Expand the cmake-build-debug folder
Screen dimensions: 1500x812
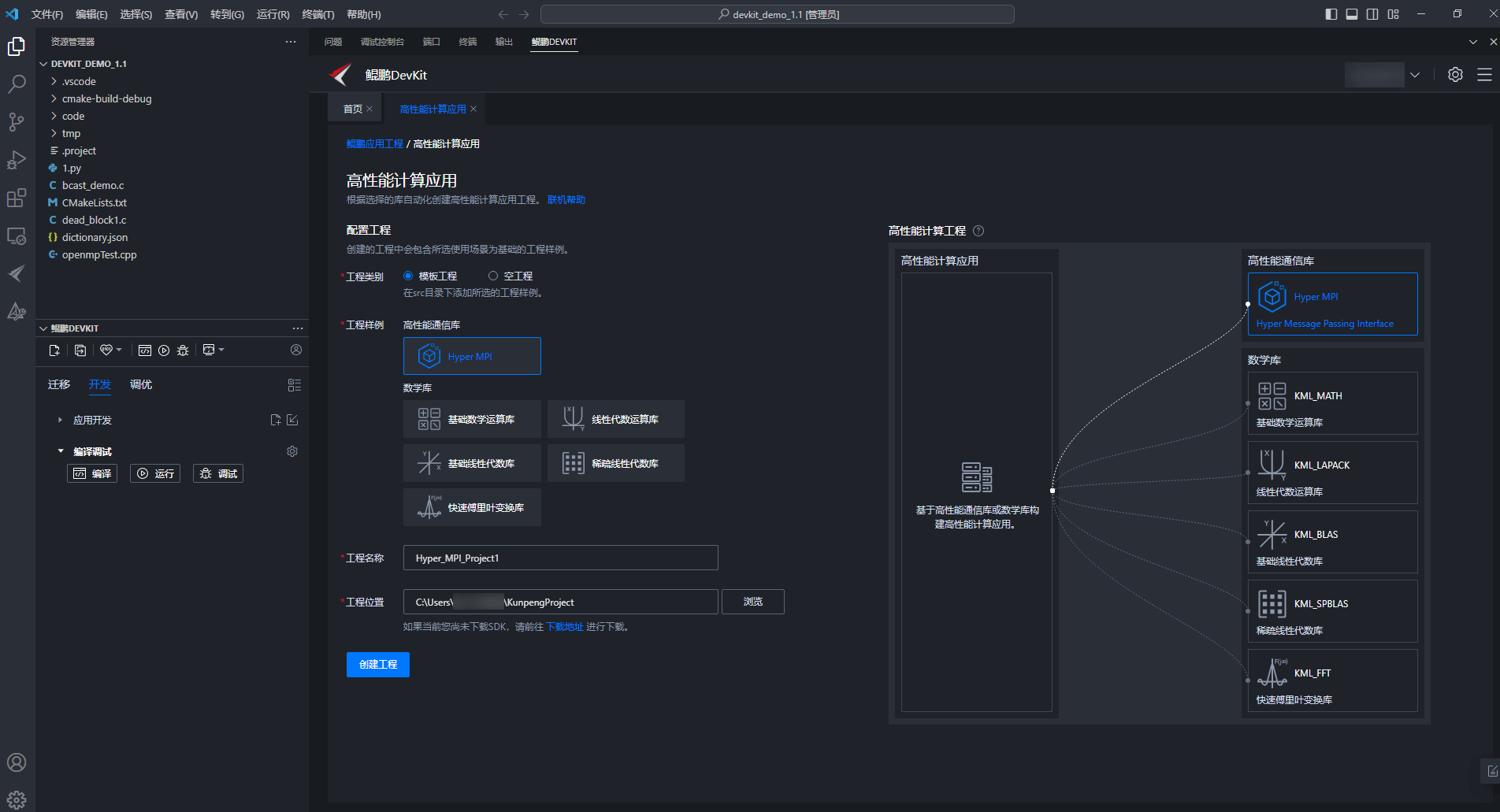coord(54,98)
